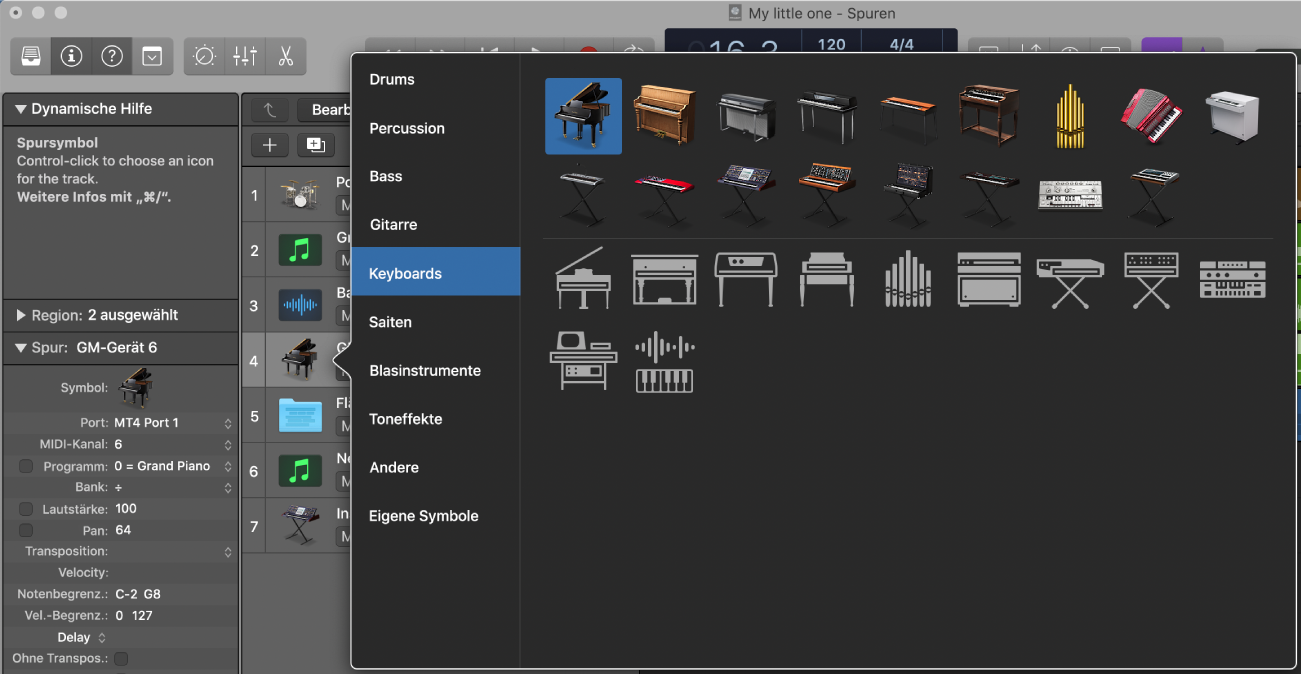The height and width of the screenshot is (676, 1301).
Task: Open the Blasinstrumente category
Action: 425,370
